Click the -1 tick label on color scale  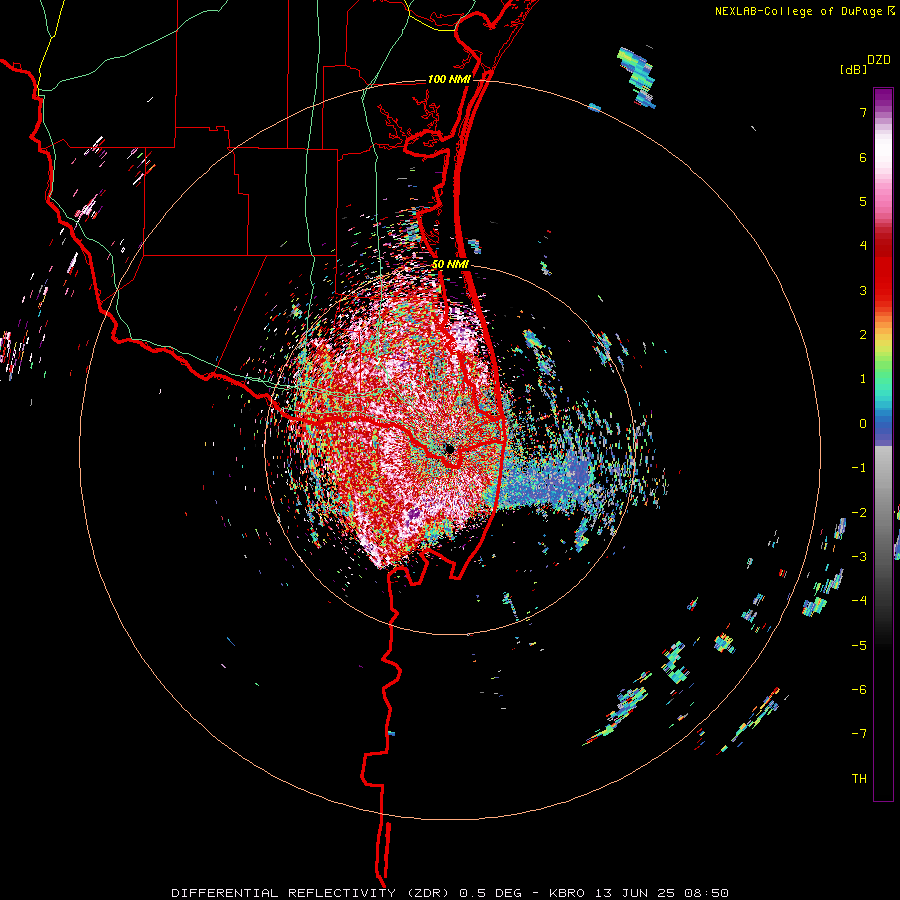pyautogui.click(x=859, y=468)
